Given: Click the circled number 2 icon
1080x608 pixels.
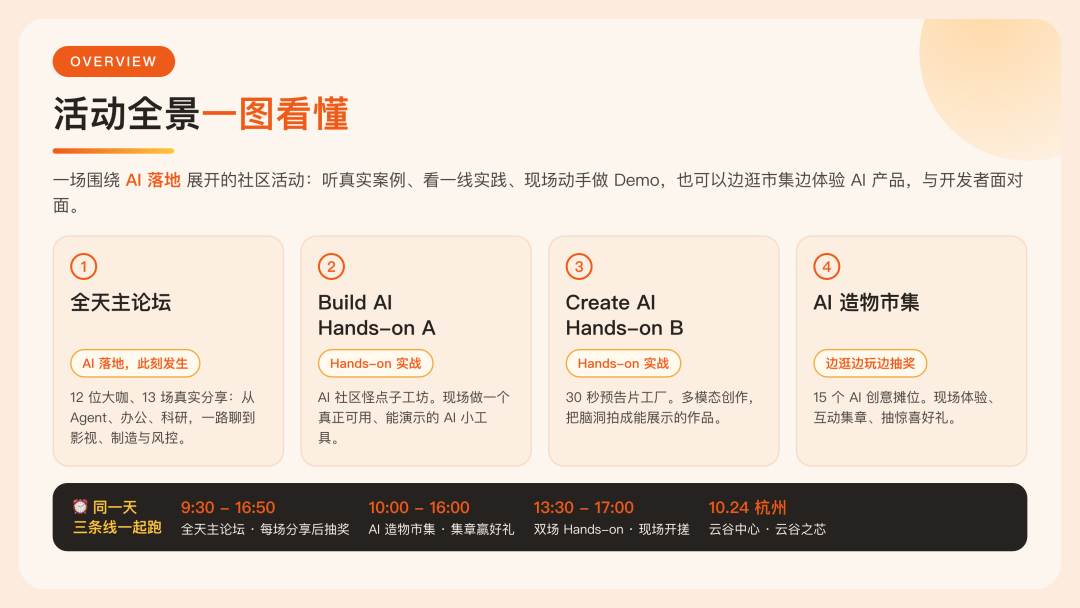Looking at the screenshot, I should click(331, 266).
